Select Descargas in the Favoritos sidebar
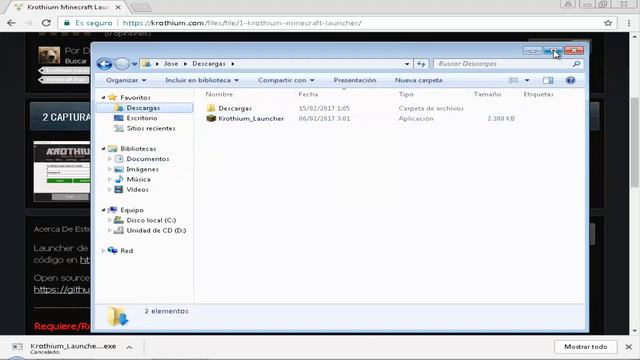This screenshot has height=360, width=640. point(144,108)
